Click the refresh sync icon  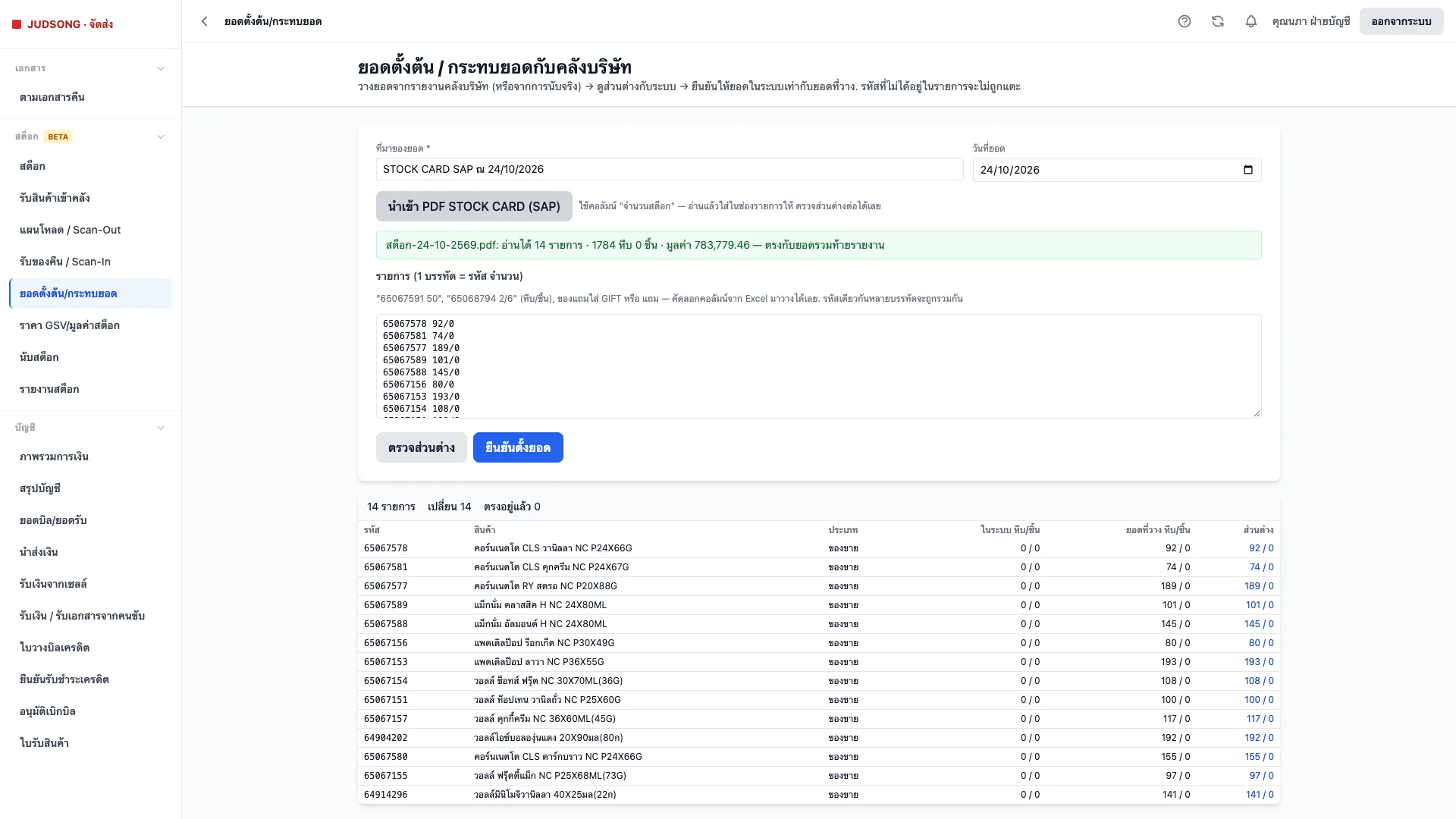pyautogui.click(x=1218, y=21)
